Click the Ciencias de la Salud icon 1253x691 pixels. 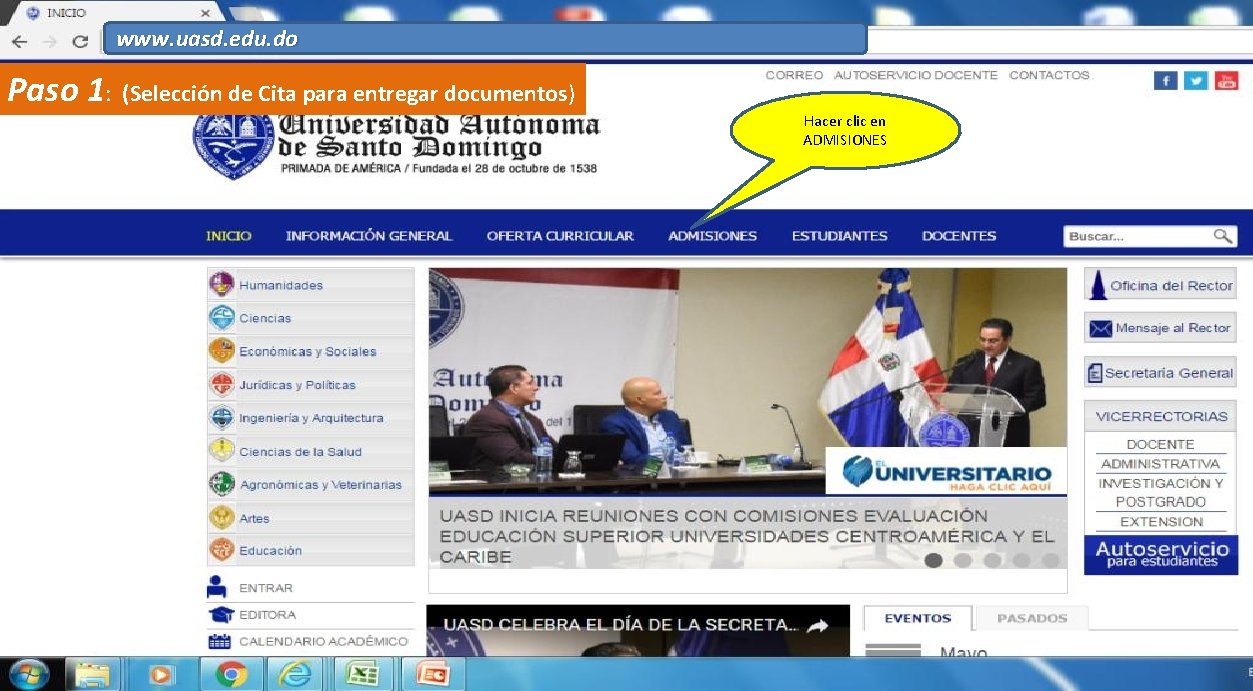tap(221, 451)
